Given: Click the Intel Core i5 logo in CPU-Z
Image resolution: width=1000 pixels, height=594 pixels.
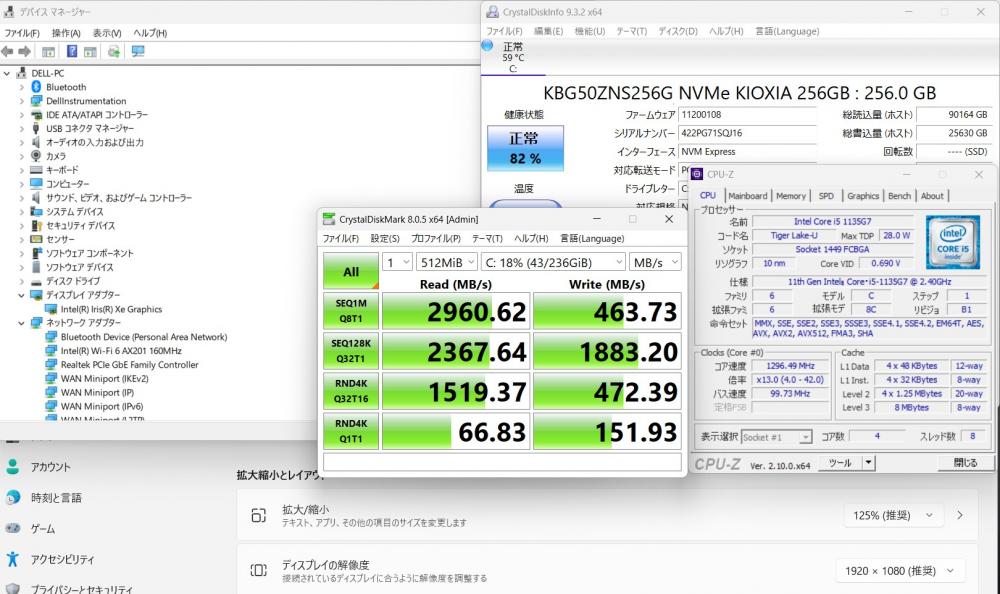Looking at the screenshot, I should 952,242.
